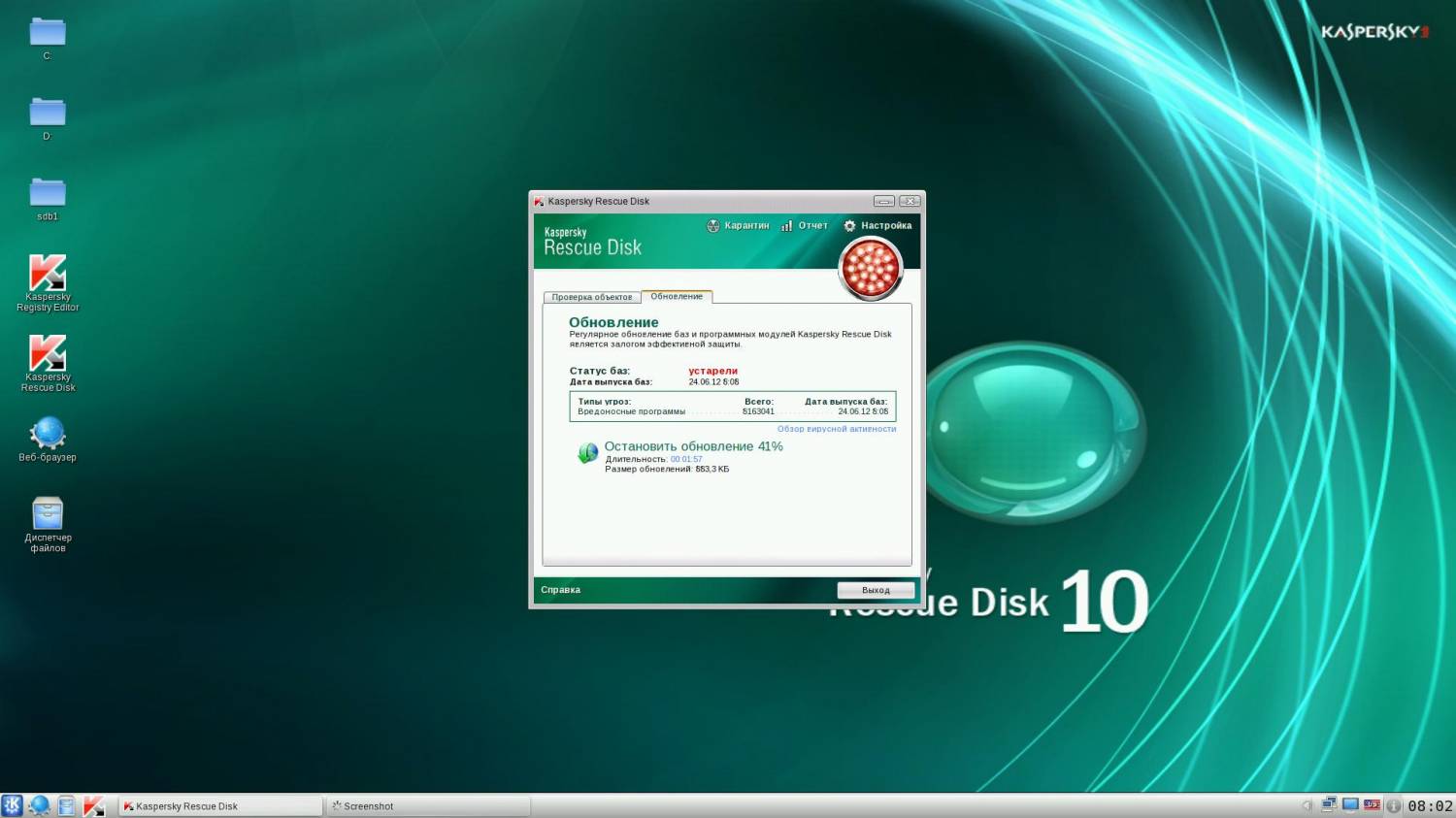Image resolution: width=1456 pixels, height=818 pixels.
Task: Open Настройка settings in the header
Action: (886, 225)
